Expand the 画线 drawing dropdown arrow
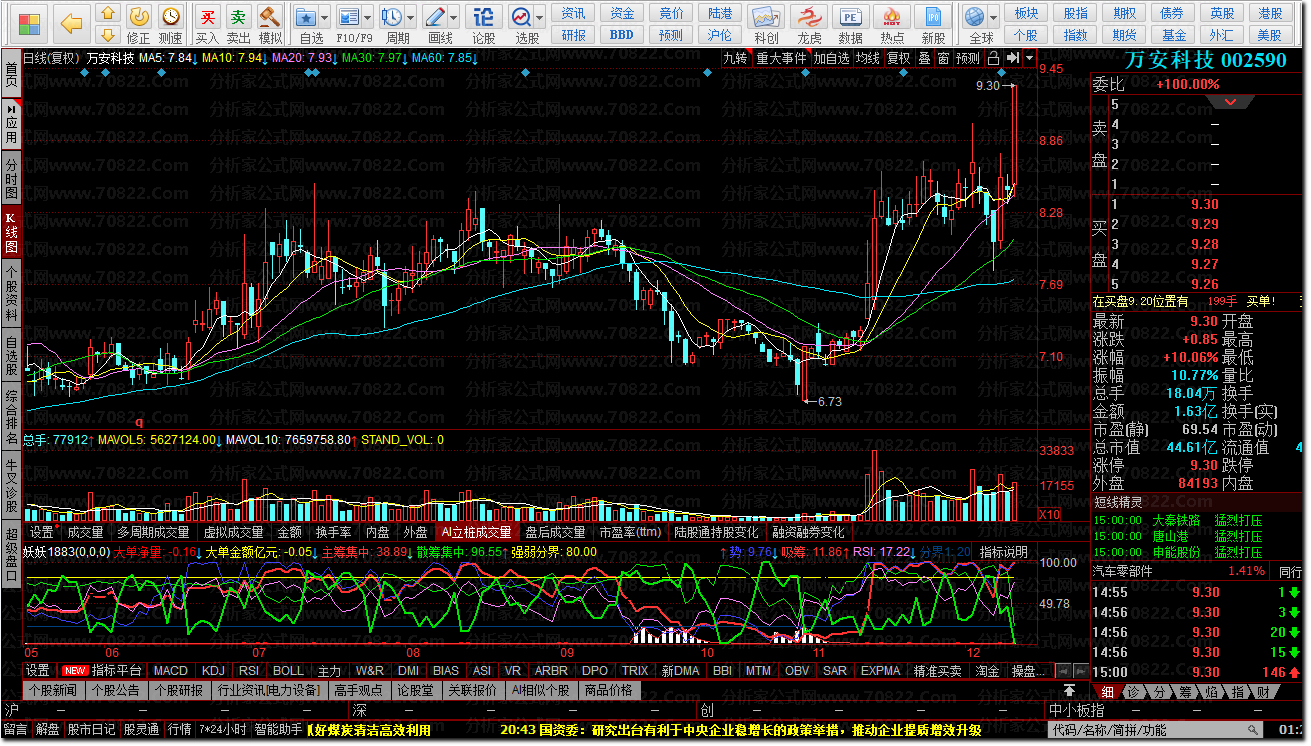1311x746 pixels. click(x=453, y=18)
